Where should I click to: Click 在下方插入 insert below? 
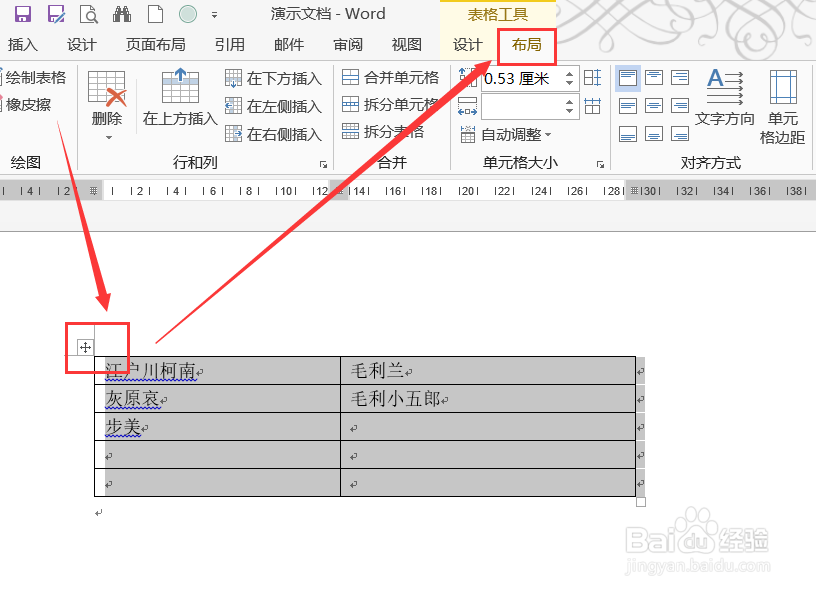click(x=274, y=79)
